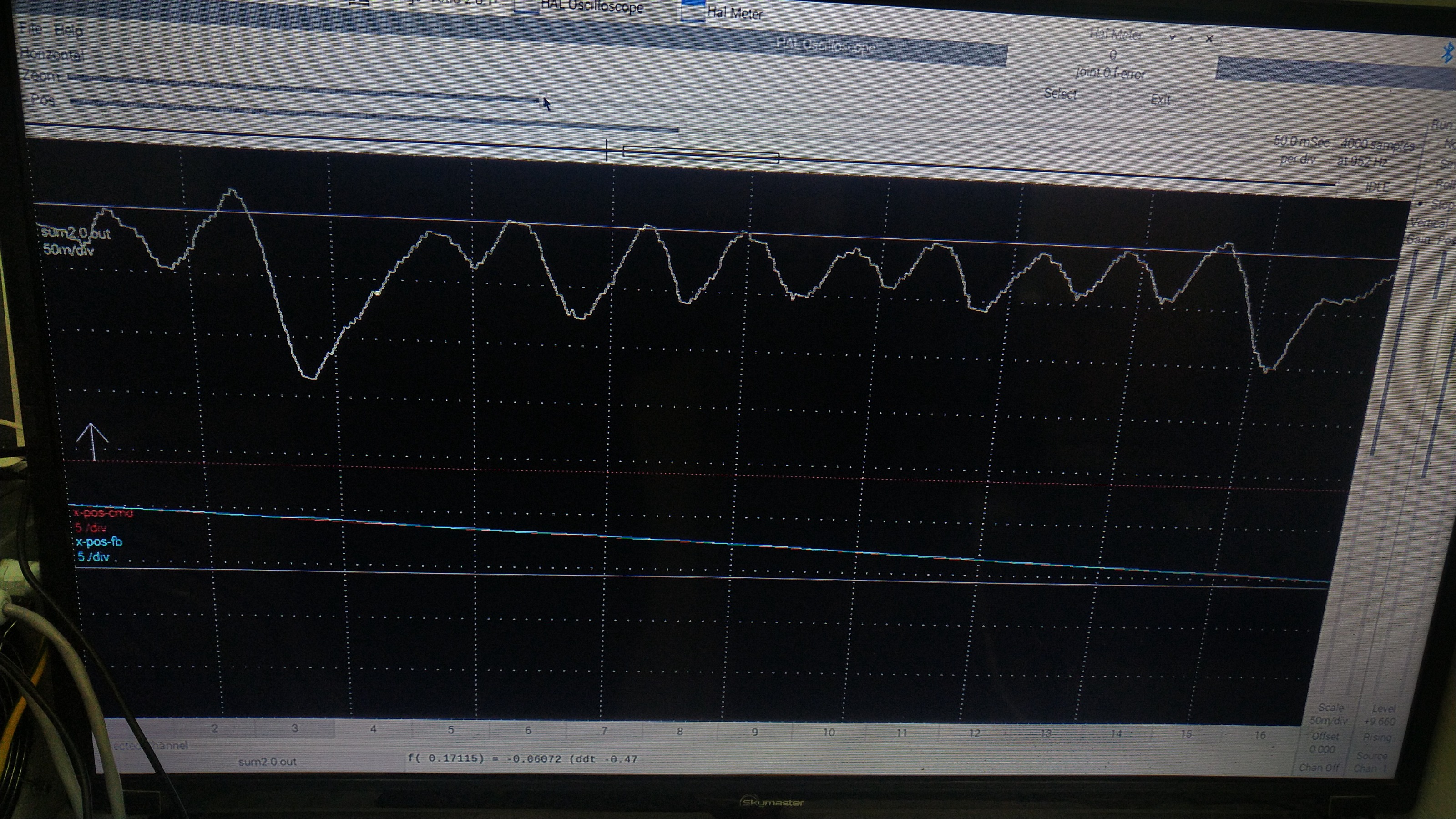Viewport: 1456px width, 819px height.
Task: Select channel 9
Action: click(754, 732)
